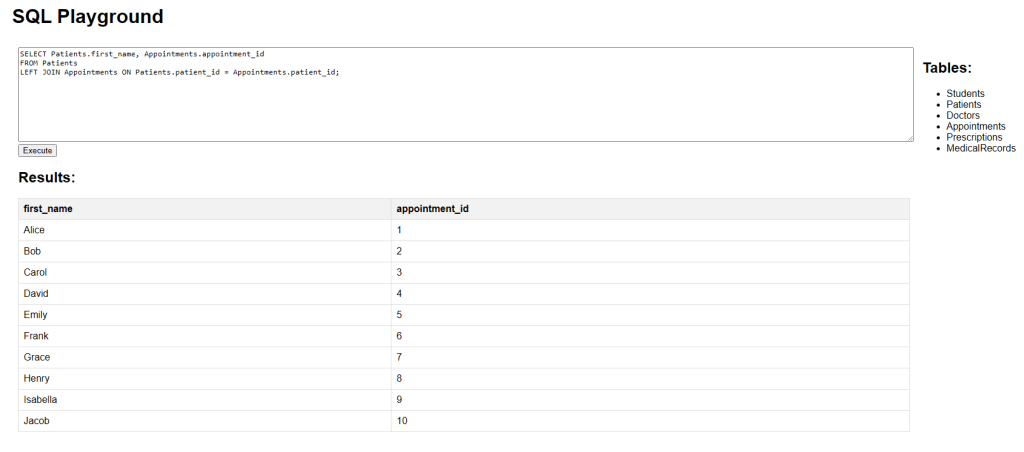Click the Execute button

pos(37,150)
